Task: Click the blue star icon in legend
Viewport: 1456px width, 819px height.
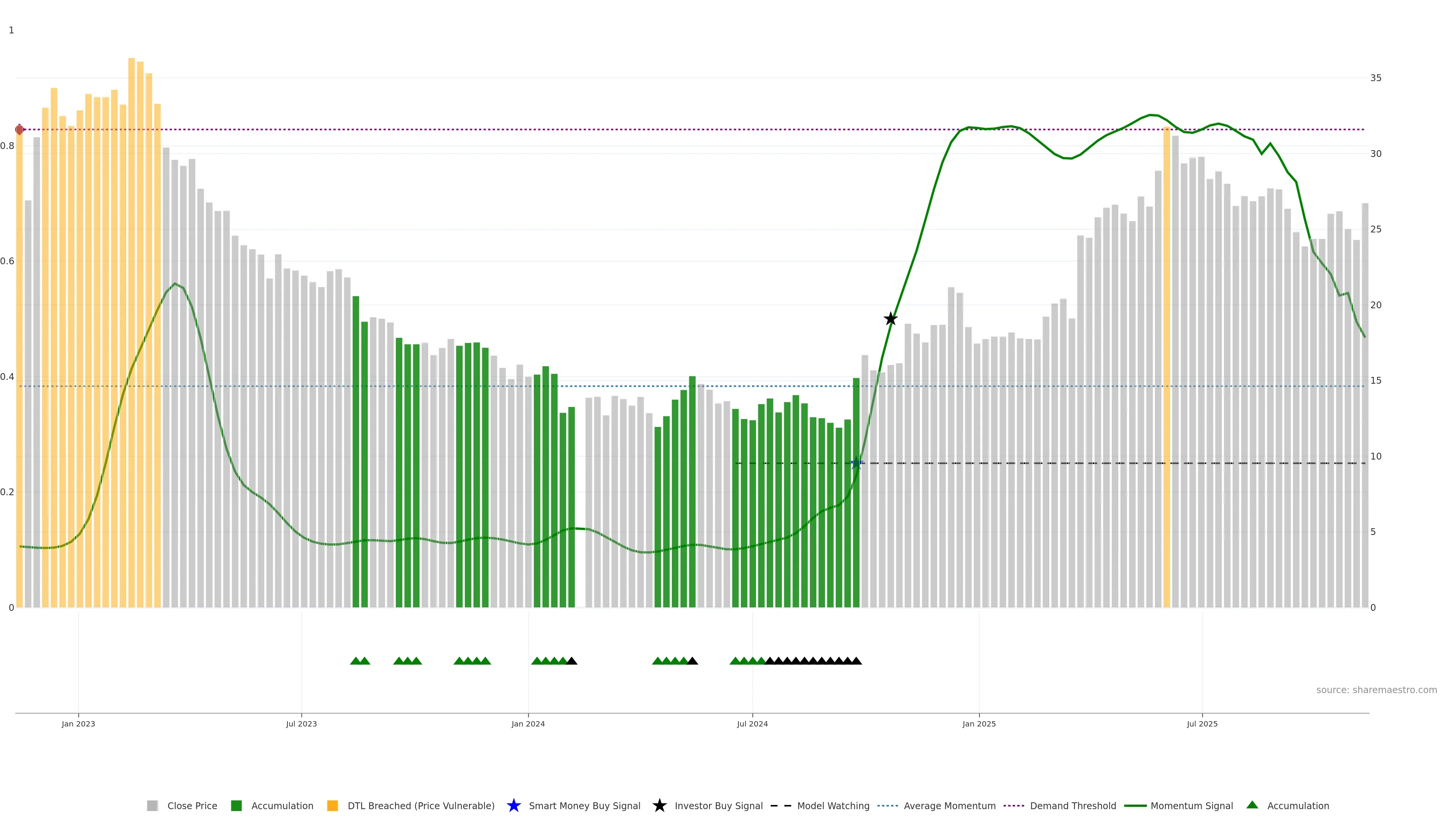Action: [513, 805]
